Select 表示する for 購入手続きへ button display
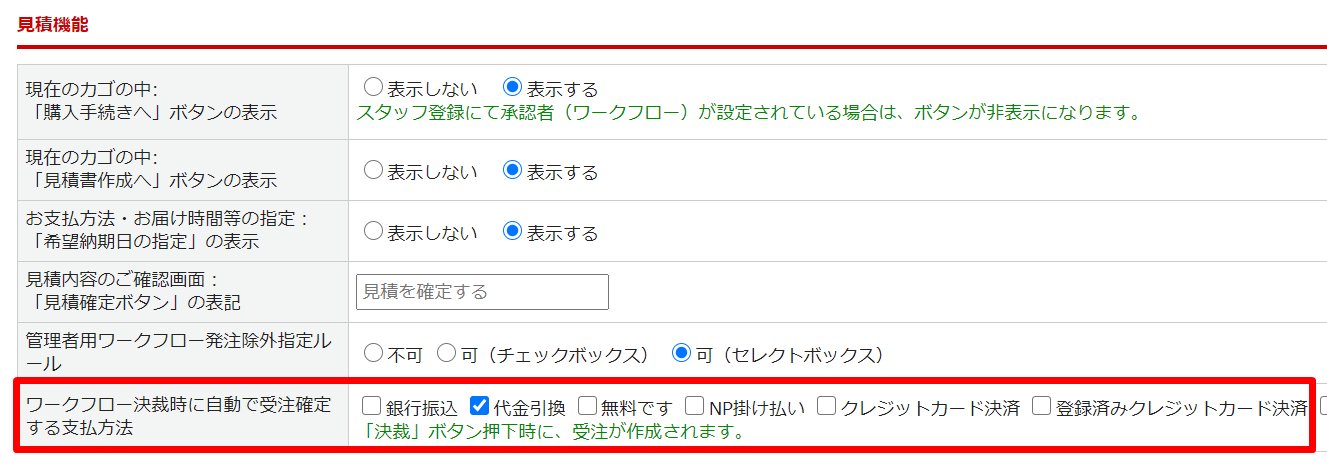The width and height of the screenshot is (1327, 469). click(513, 88)
